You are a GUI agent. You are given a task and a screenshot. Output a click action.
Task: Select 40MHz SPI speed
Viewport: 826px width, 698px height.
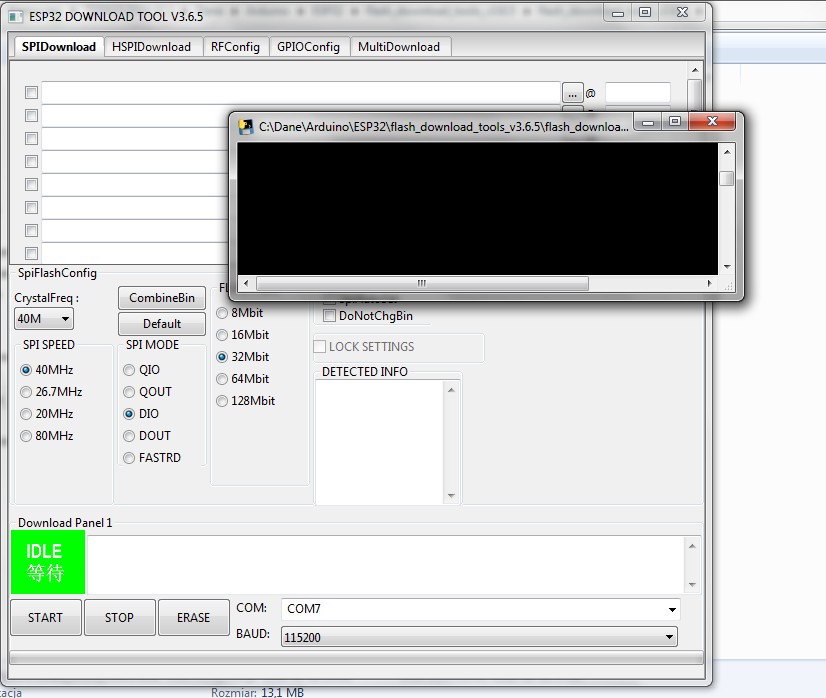tap(47, 370)
